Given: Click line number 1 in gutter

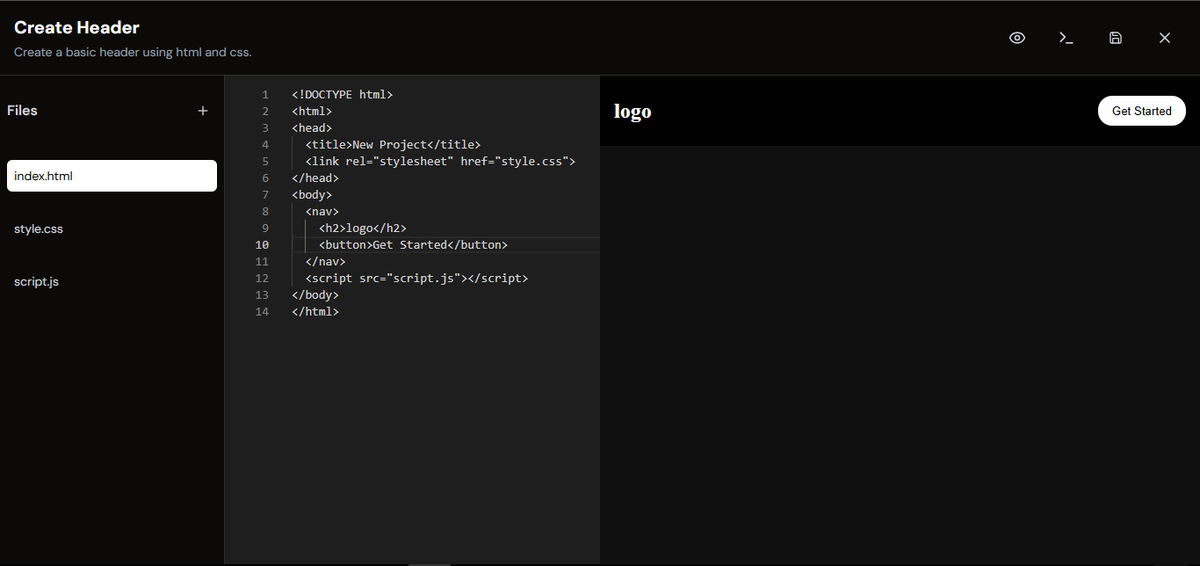Looking at the screenshot, I should (265, 94).
